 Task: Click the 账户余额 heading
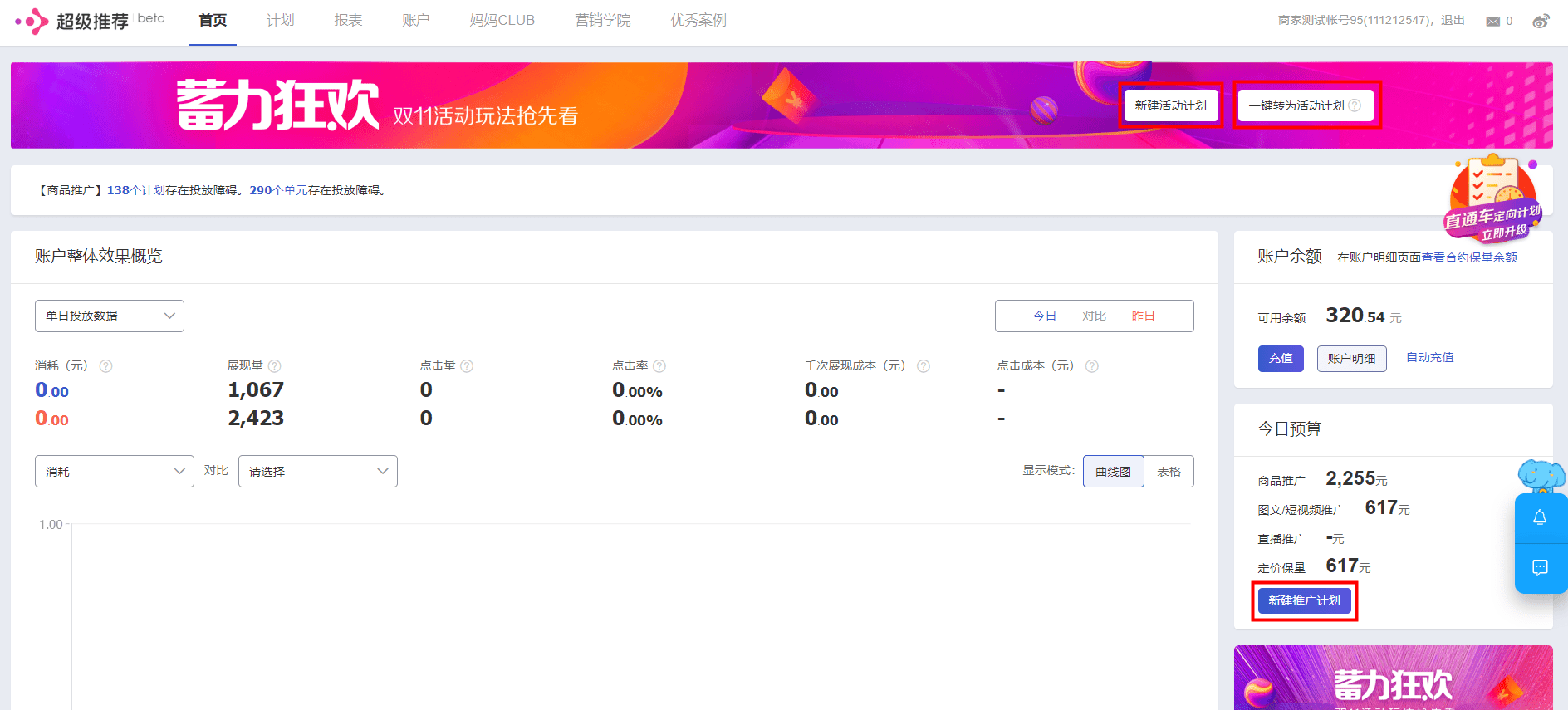[1289, 256]
